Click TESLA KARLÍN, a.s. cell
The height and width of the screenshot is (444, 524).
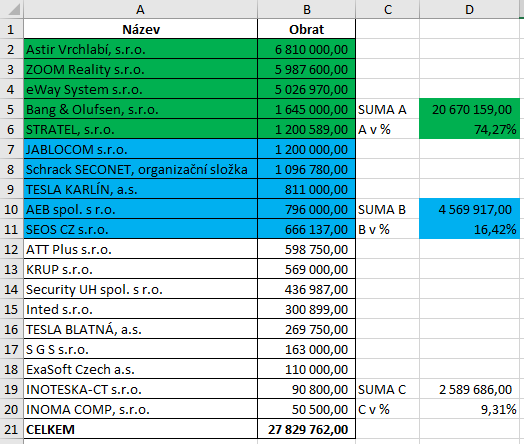[141, 189]
